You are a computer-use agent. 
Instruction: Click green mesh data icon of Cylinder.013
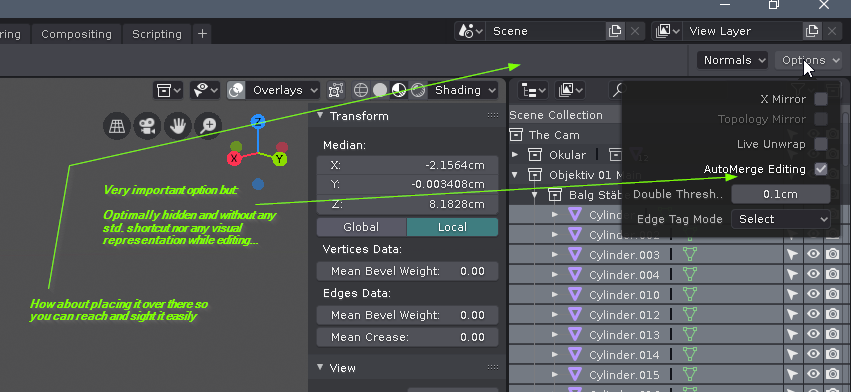click(689, 335)
